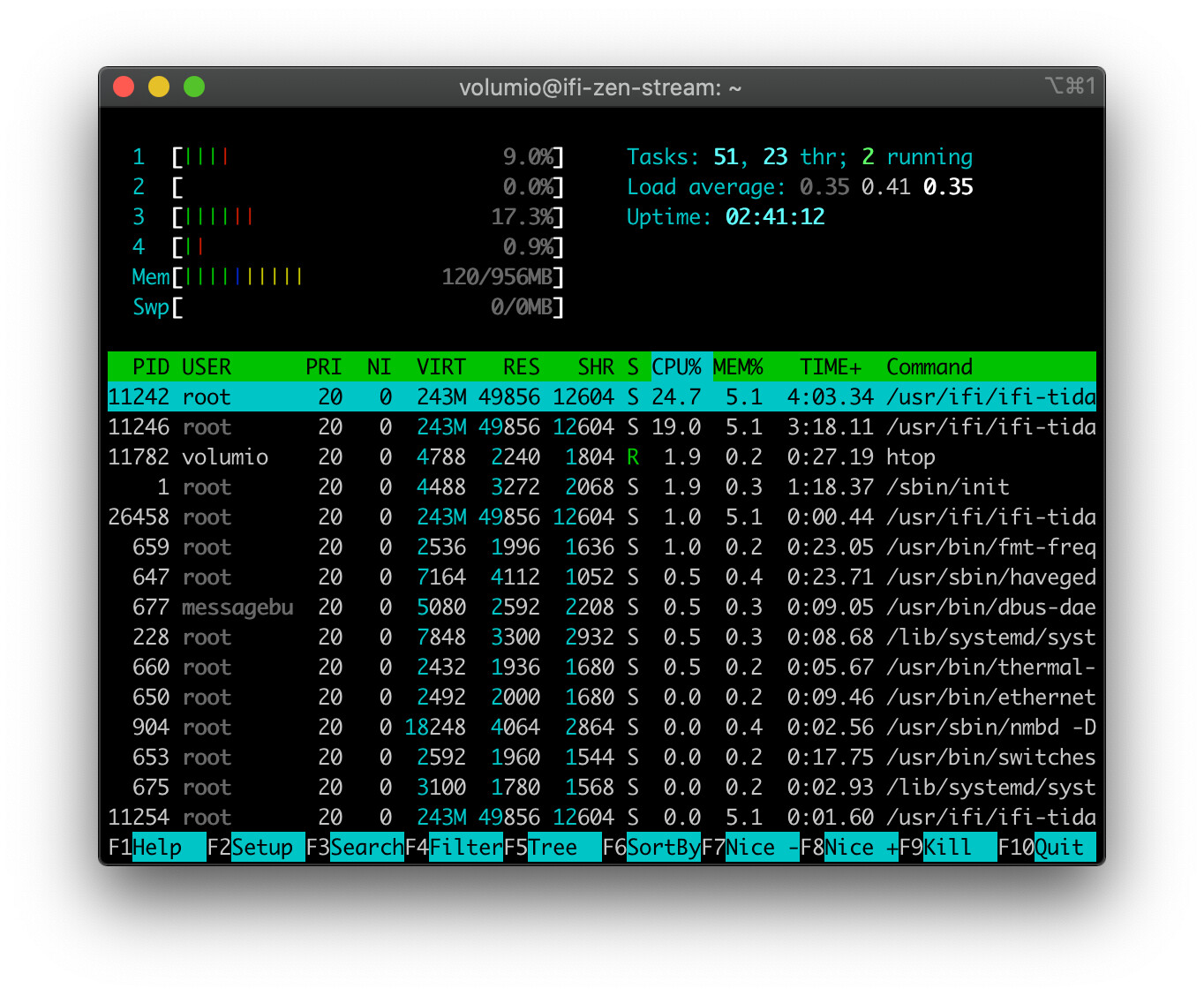Viewport: 1204px width, 996px height.
Task: Select process row with PID 11254
Action: [602, 818]
